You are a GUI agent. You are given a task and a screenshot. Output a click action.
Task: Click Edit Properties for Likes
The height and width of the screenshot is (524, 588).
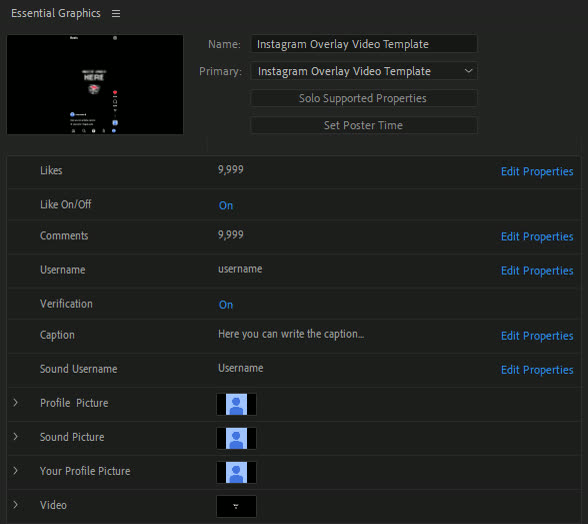coord(537,171)
